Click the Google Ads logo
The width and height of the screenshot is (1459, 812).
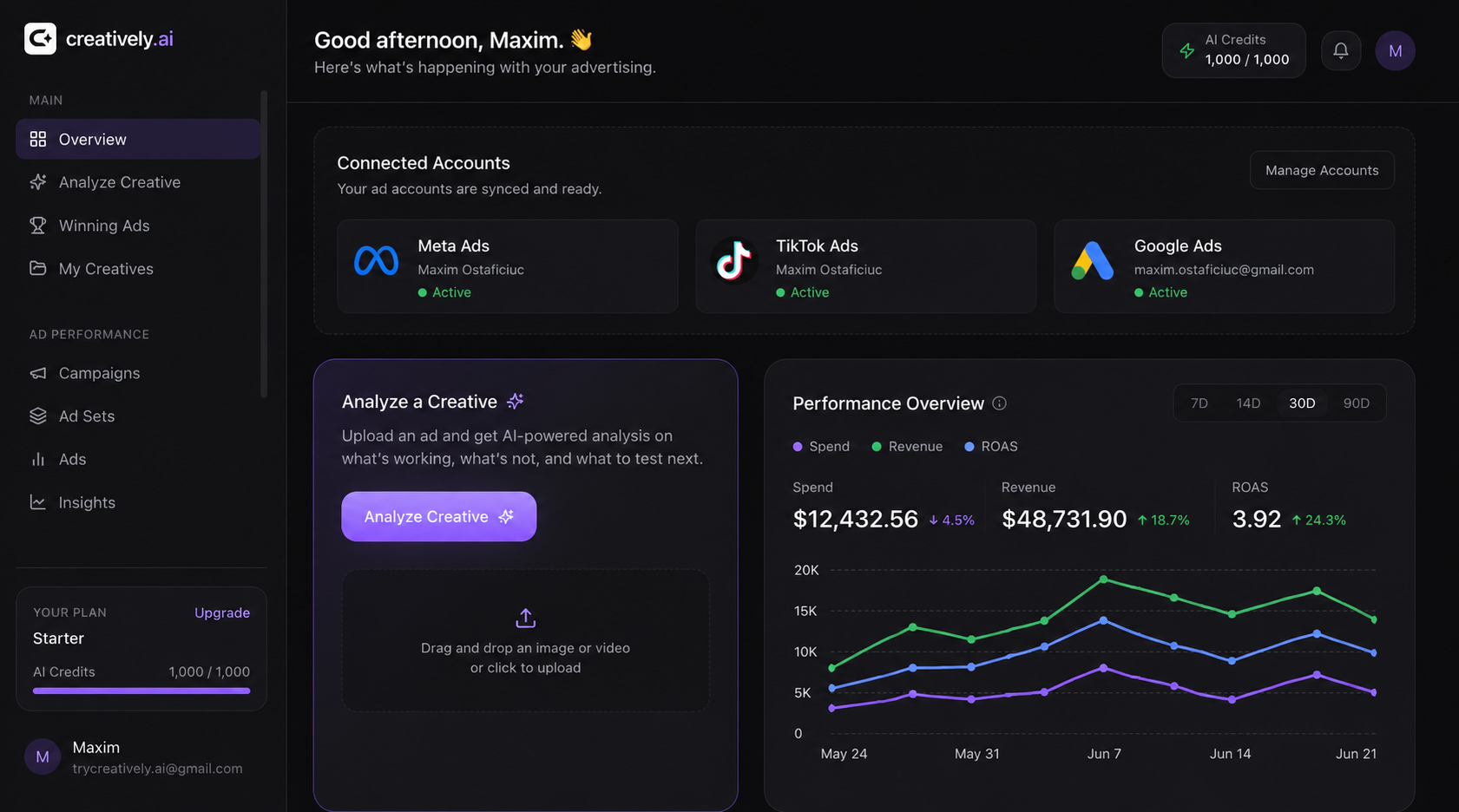(1092, 260)
